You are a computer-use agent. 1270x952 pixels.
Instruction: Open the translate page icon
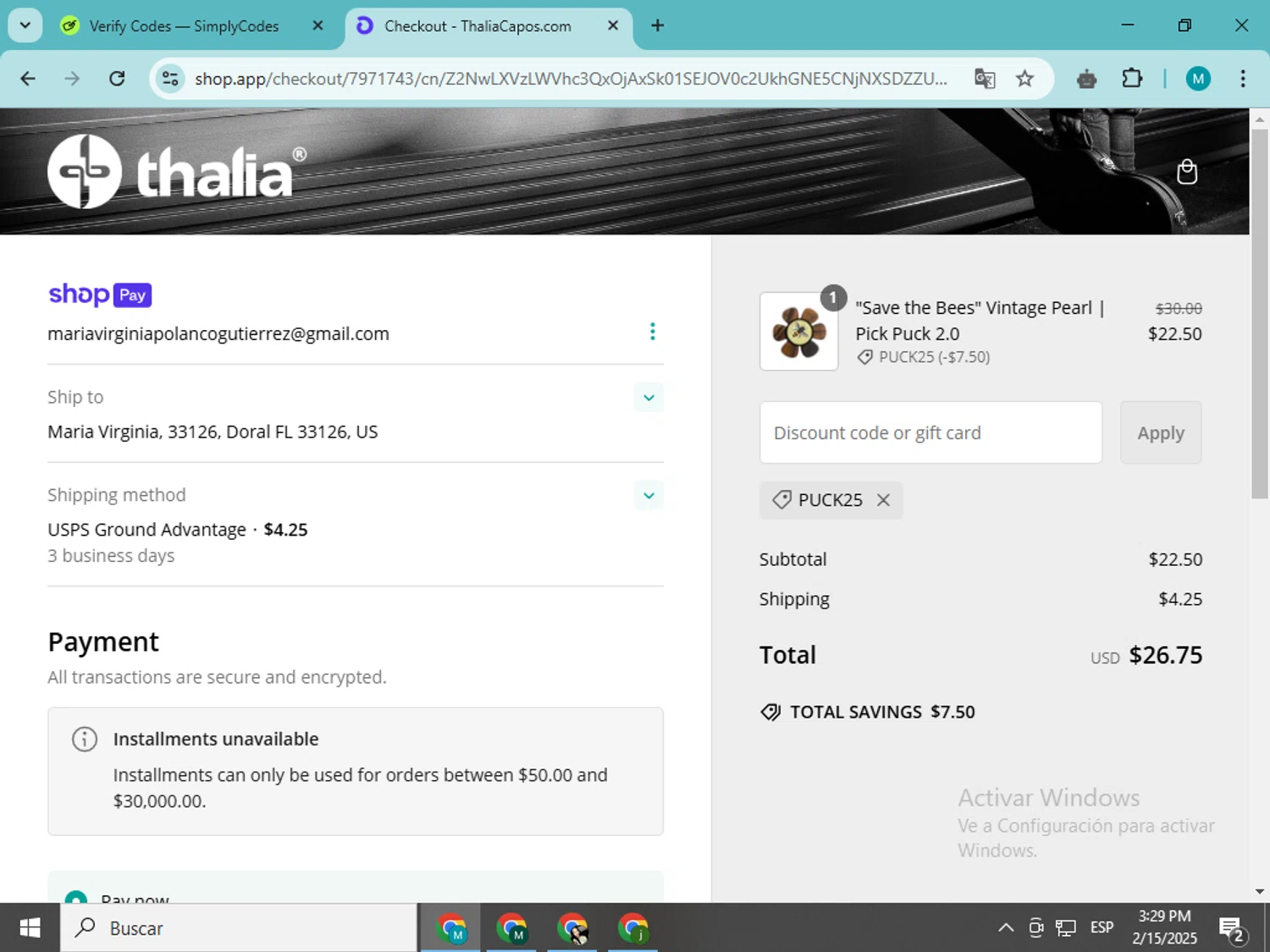pos(984,79)
